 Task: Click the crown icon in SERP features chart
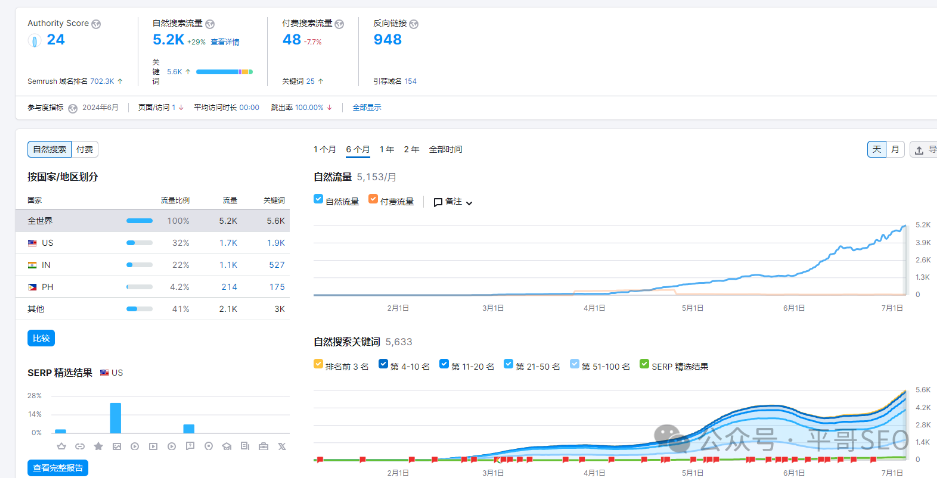pos(61,445)
